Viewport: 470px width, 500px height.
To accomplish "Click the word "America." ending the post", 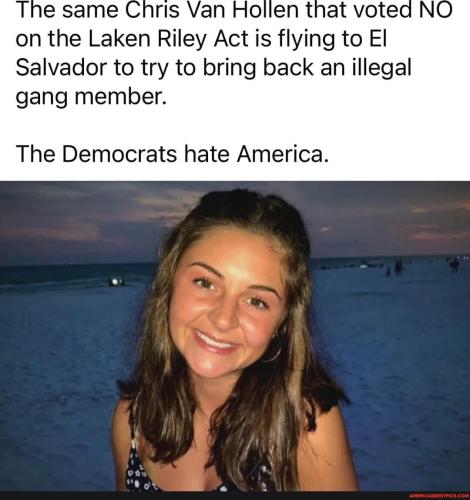I will pyautogui.click(x=283, y=154).
